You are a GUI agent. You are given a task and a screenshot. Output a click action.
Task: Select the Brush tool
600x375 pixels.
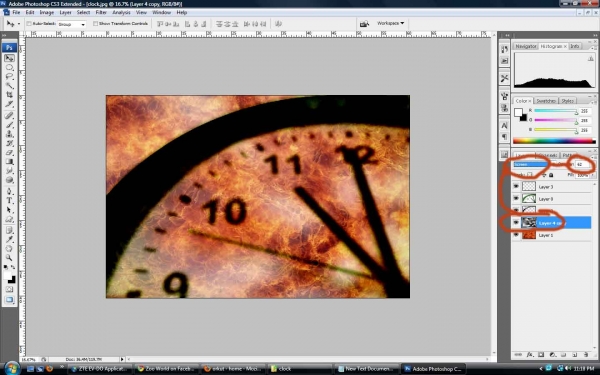[9, 125]
